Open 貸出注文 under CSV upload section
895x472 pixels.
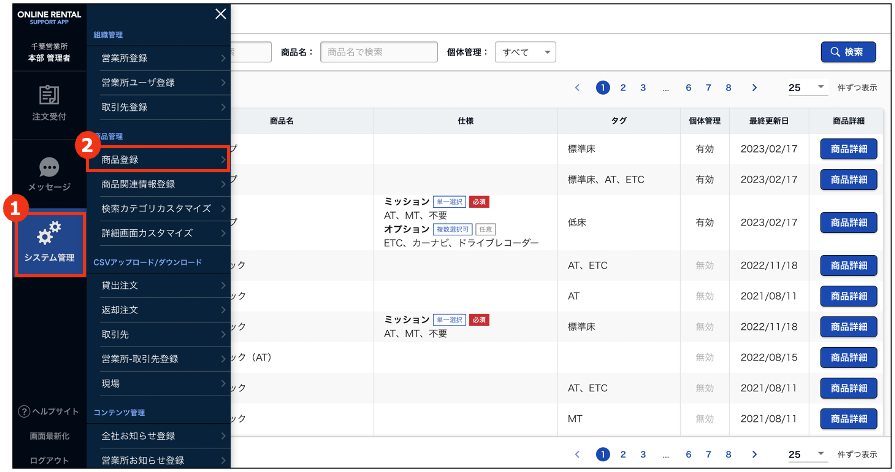162,286
